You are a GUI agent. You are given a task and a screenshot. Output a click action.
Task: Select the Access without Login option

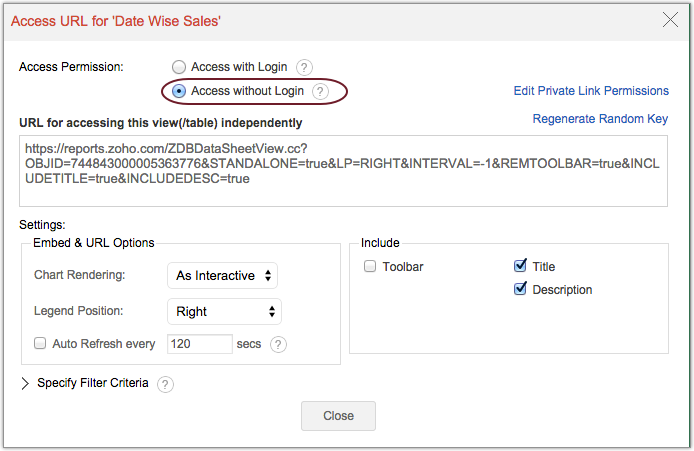[x=179, y=91]
